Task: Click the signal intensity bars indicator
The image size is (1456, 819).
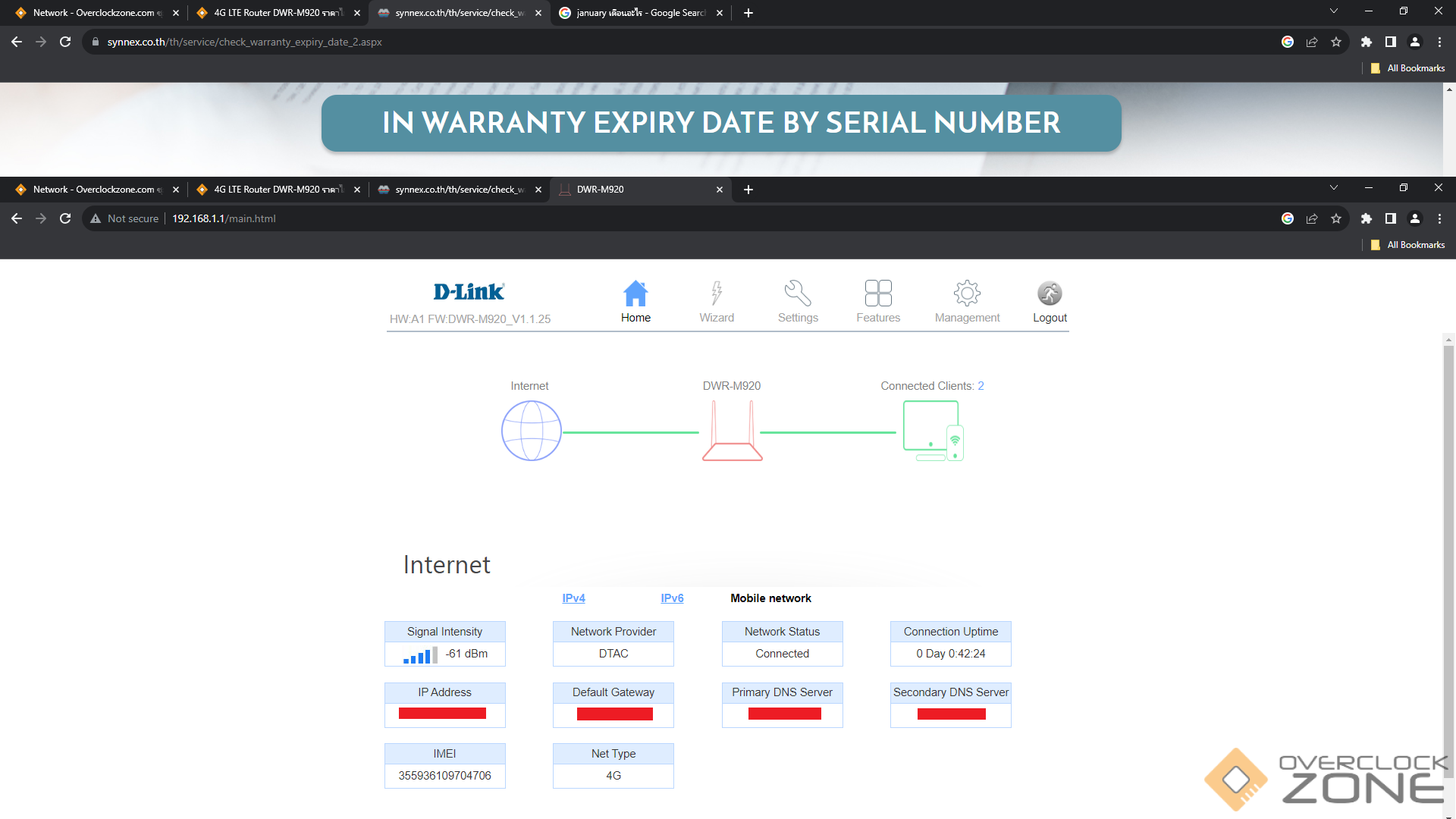Action: click(420, 655)
